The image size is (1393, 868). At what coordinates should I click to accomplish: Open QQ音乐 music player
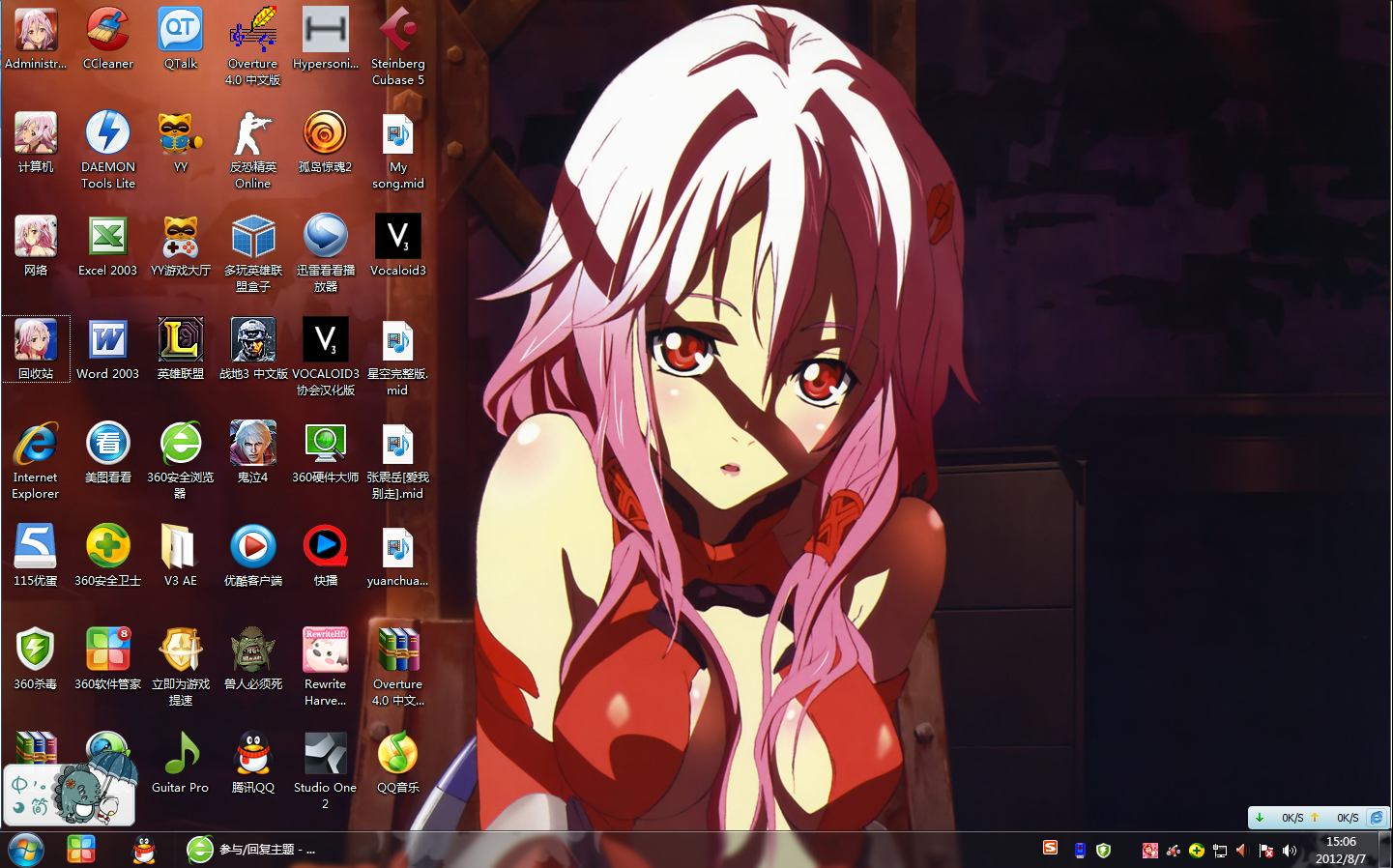coord(398,763)
